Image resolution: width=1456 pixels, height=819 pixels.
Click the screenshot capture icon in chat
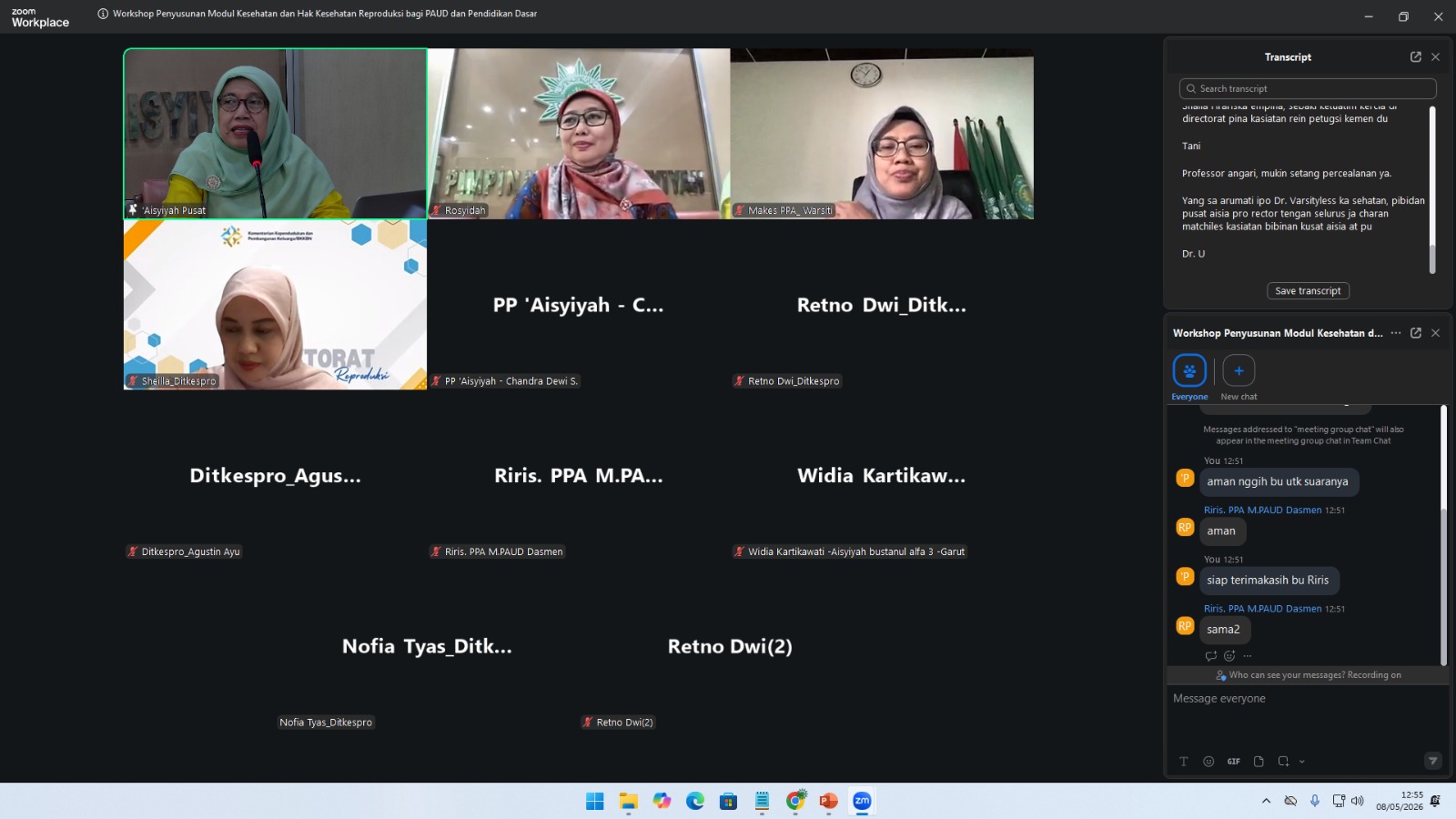(x=1283, y=762)
